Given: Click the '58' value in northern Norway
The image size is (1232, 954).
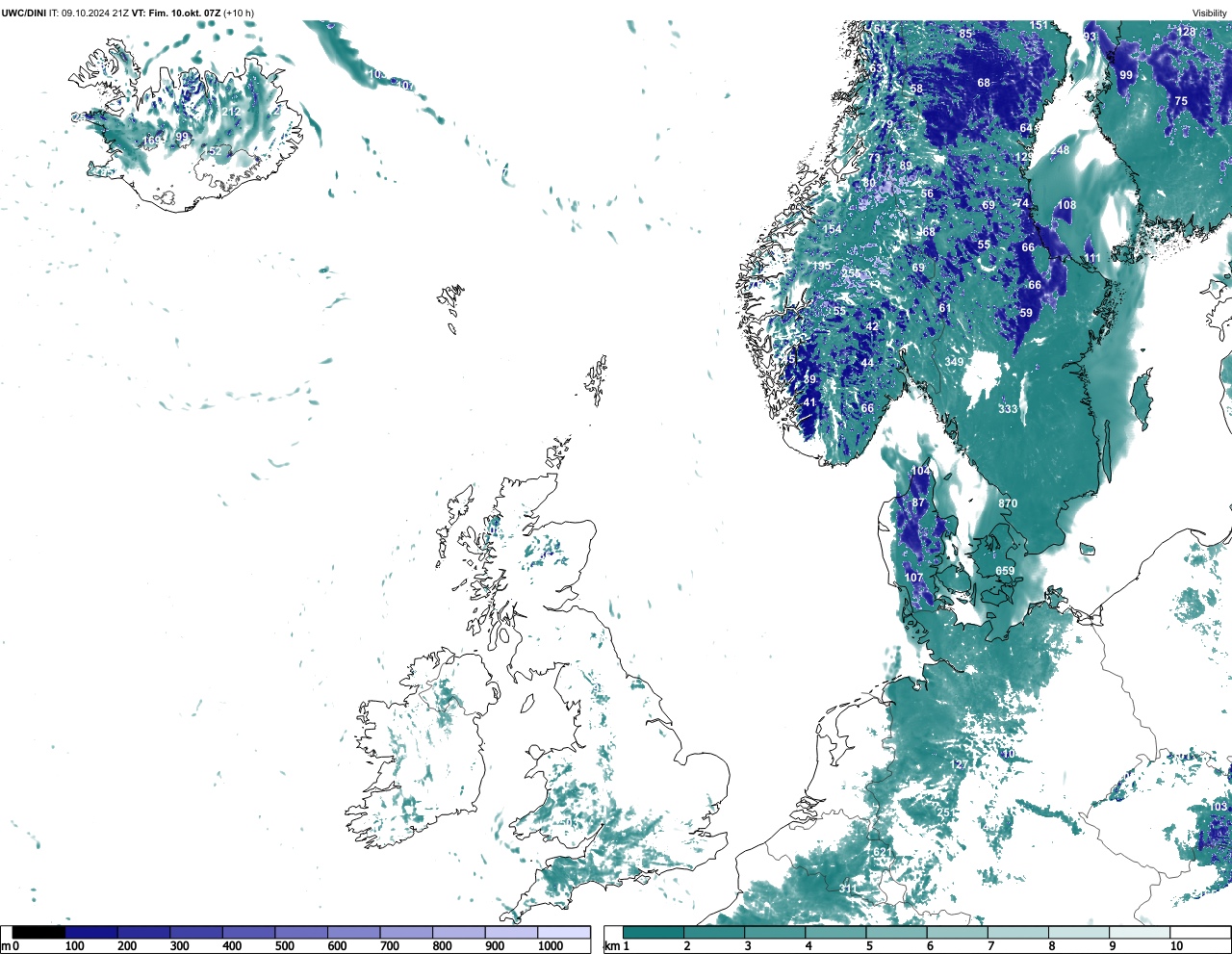Looking at the screenshot, I should 916,89.
